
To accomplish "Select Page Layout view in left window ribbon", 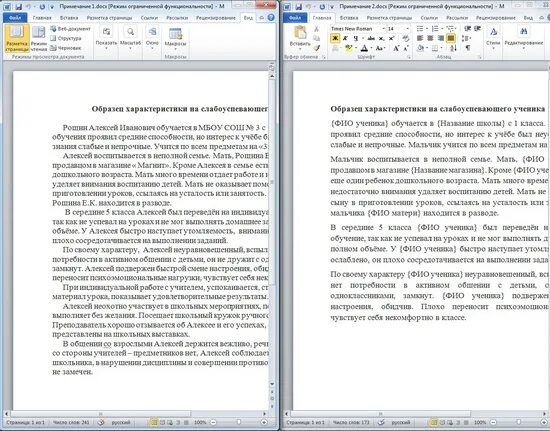I will [x=16, y=39].
